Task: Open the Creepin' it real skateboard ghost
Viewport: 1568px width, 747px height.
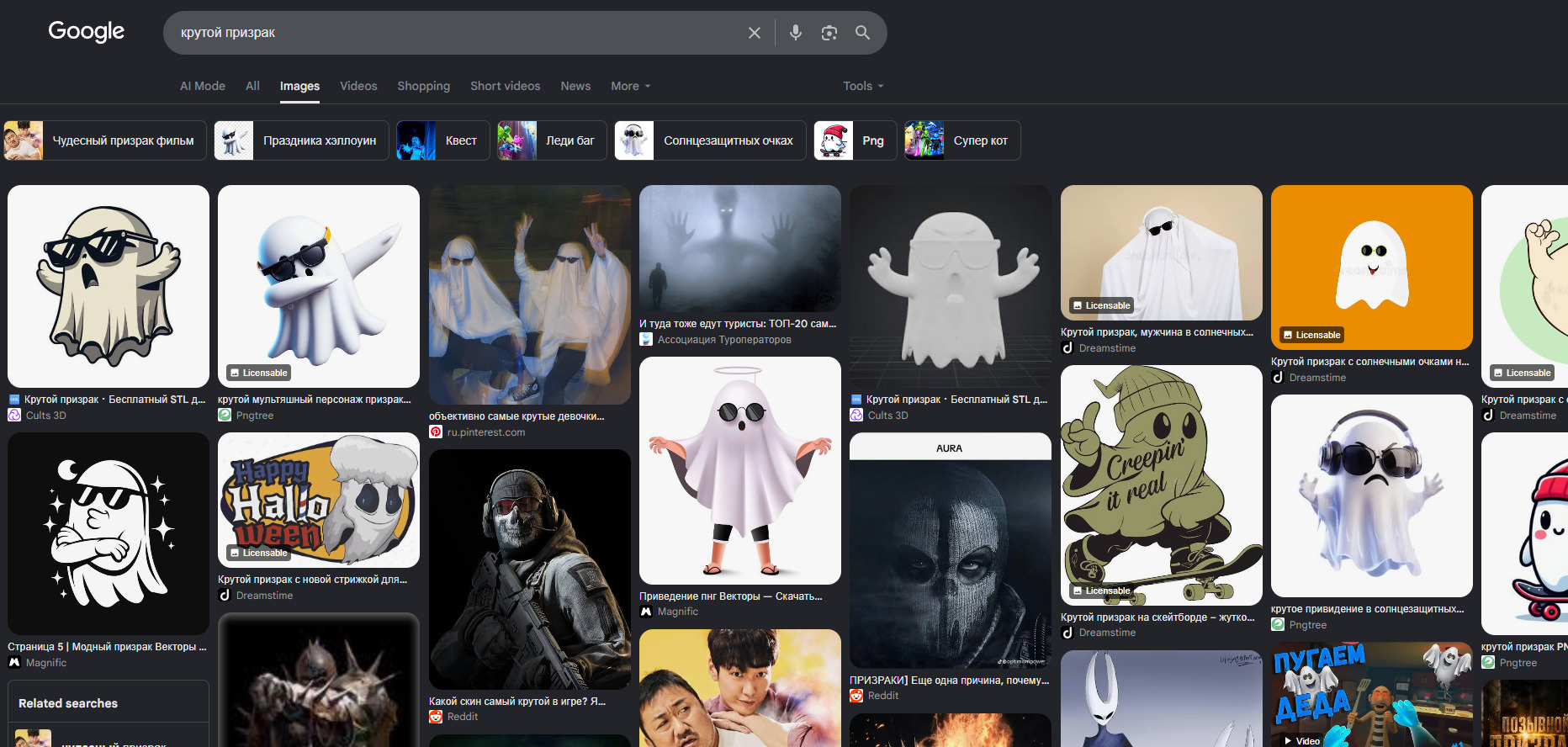Action: [x=1162, y=485]
